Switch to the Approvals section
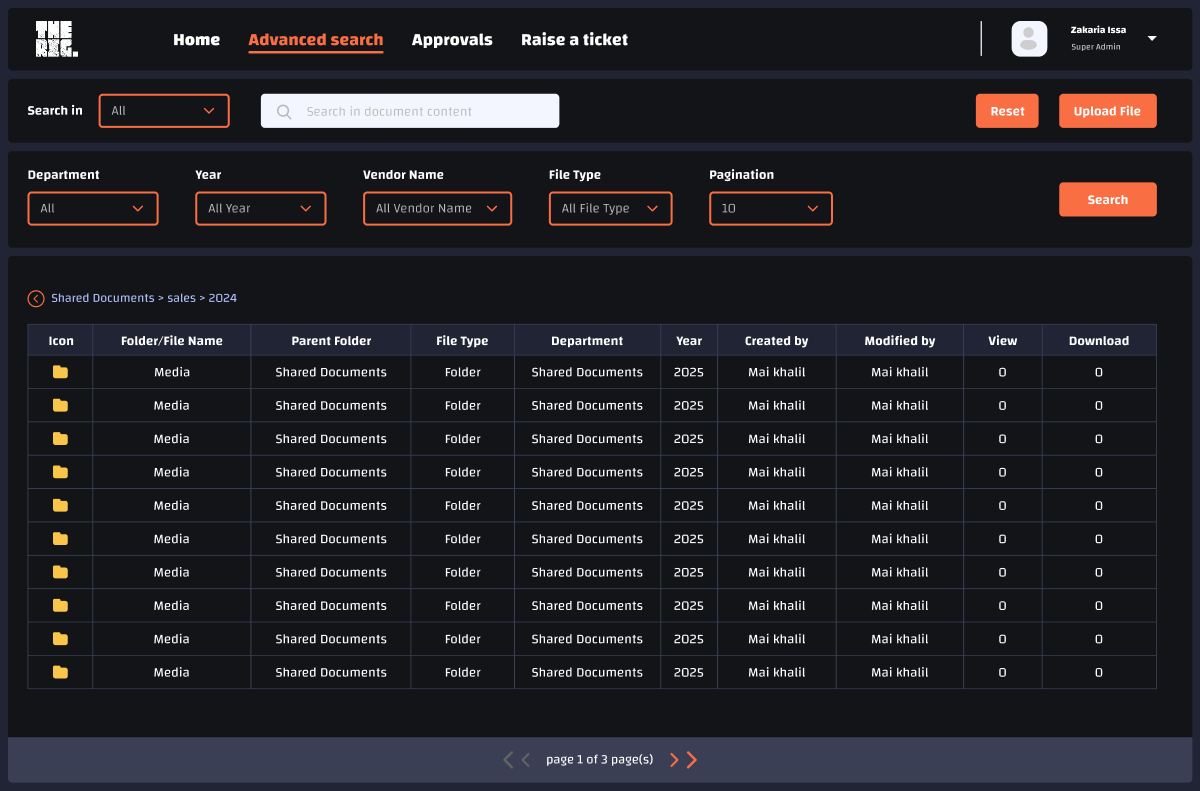Viewport: 1200px width, 791px height. 452,39
